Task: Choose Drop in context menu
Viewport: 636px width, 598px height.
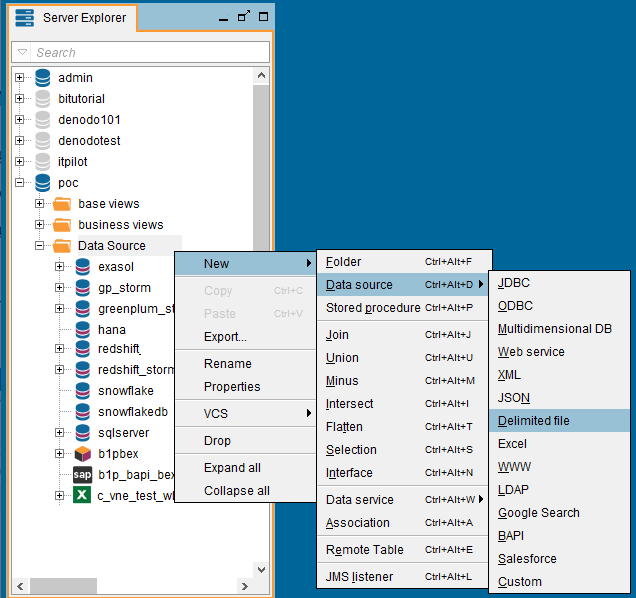Action: 245,441
